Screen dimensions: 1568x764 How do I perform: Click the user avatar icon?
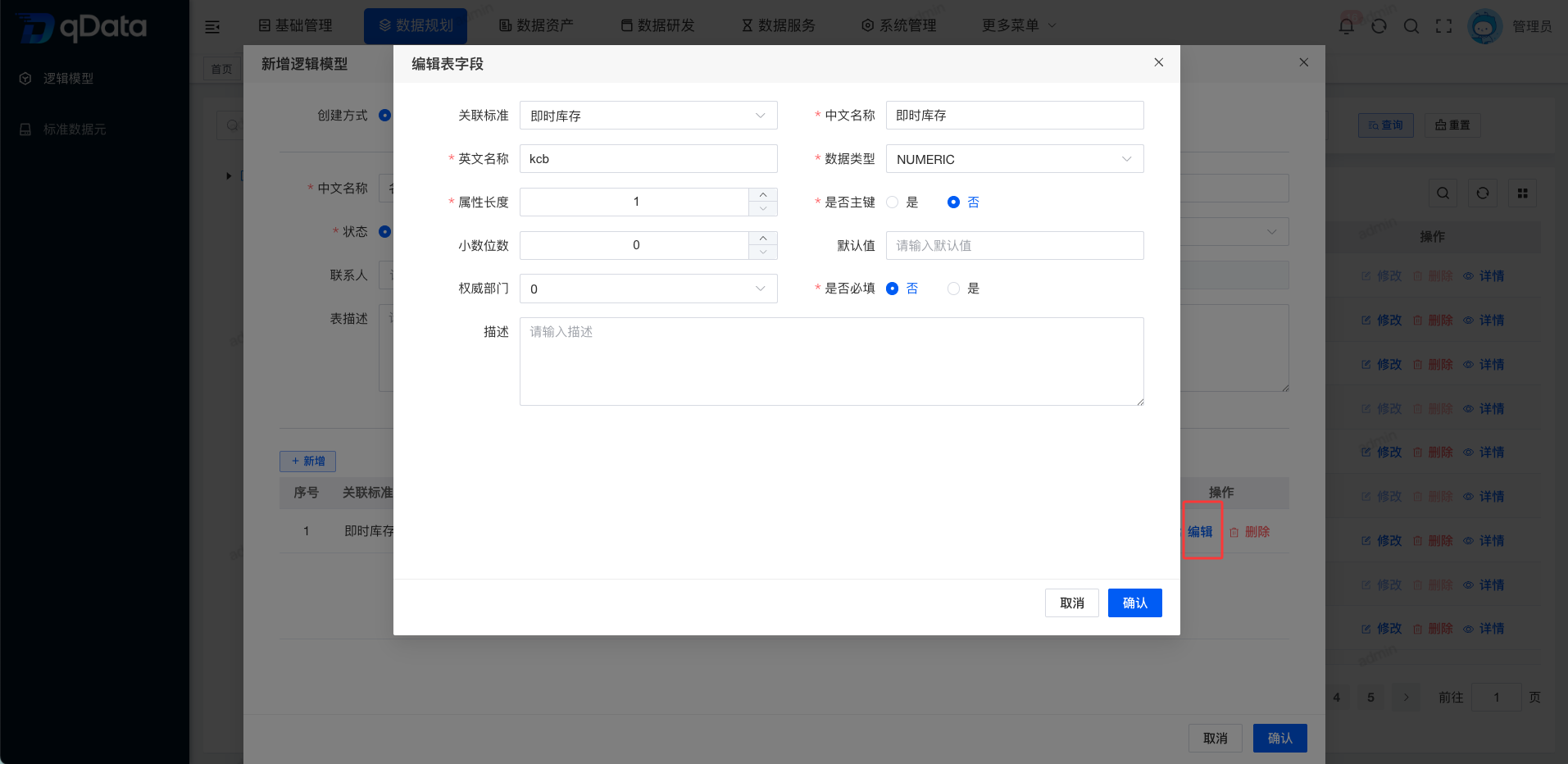[x=1484, y=26]
